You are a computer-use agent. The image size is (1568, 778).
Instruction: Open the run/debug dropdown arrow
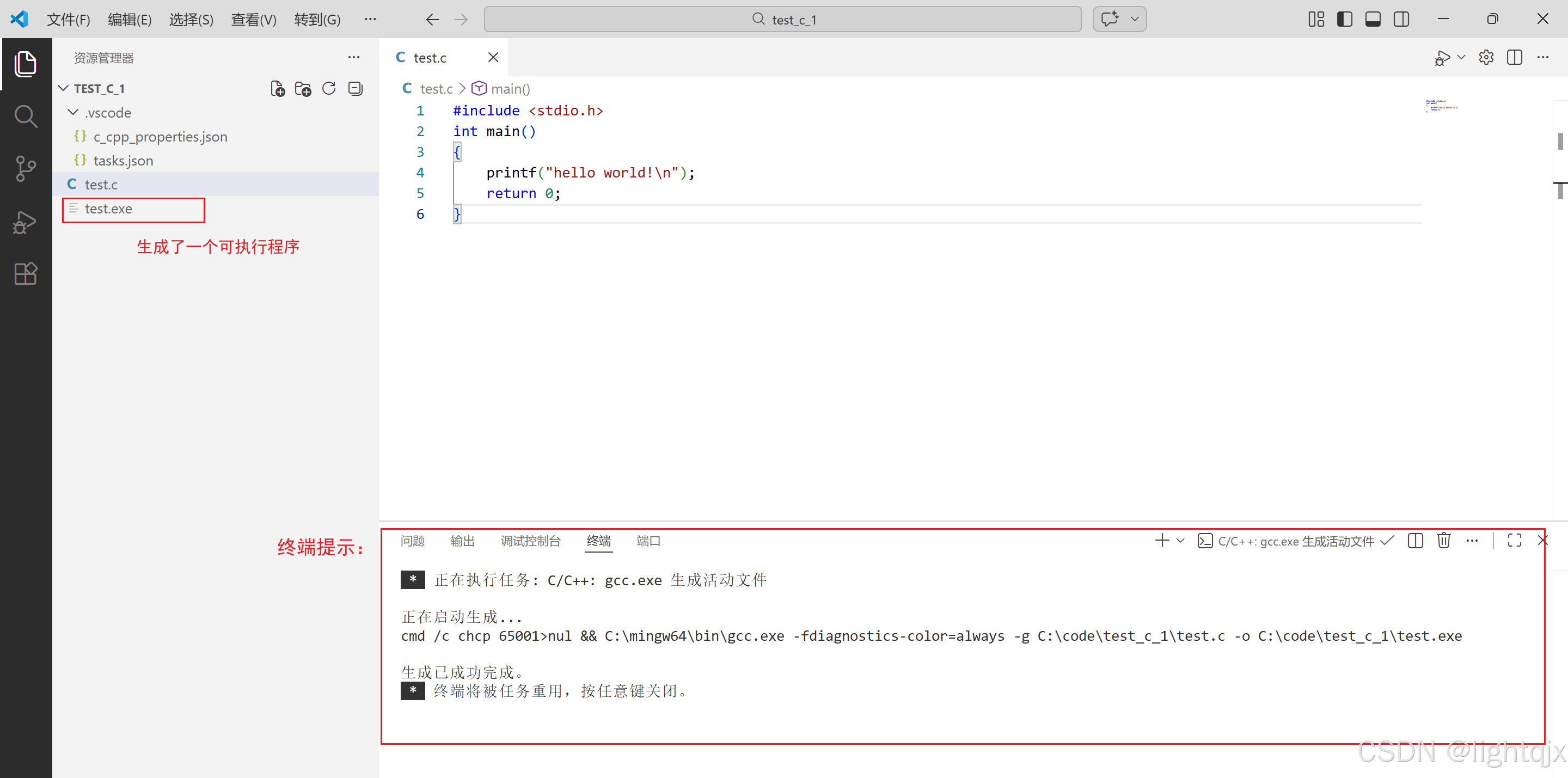pos(1461,58)
